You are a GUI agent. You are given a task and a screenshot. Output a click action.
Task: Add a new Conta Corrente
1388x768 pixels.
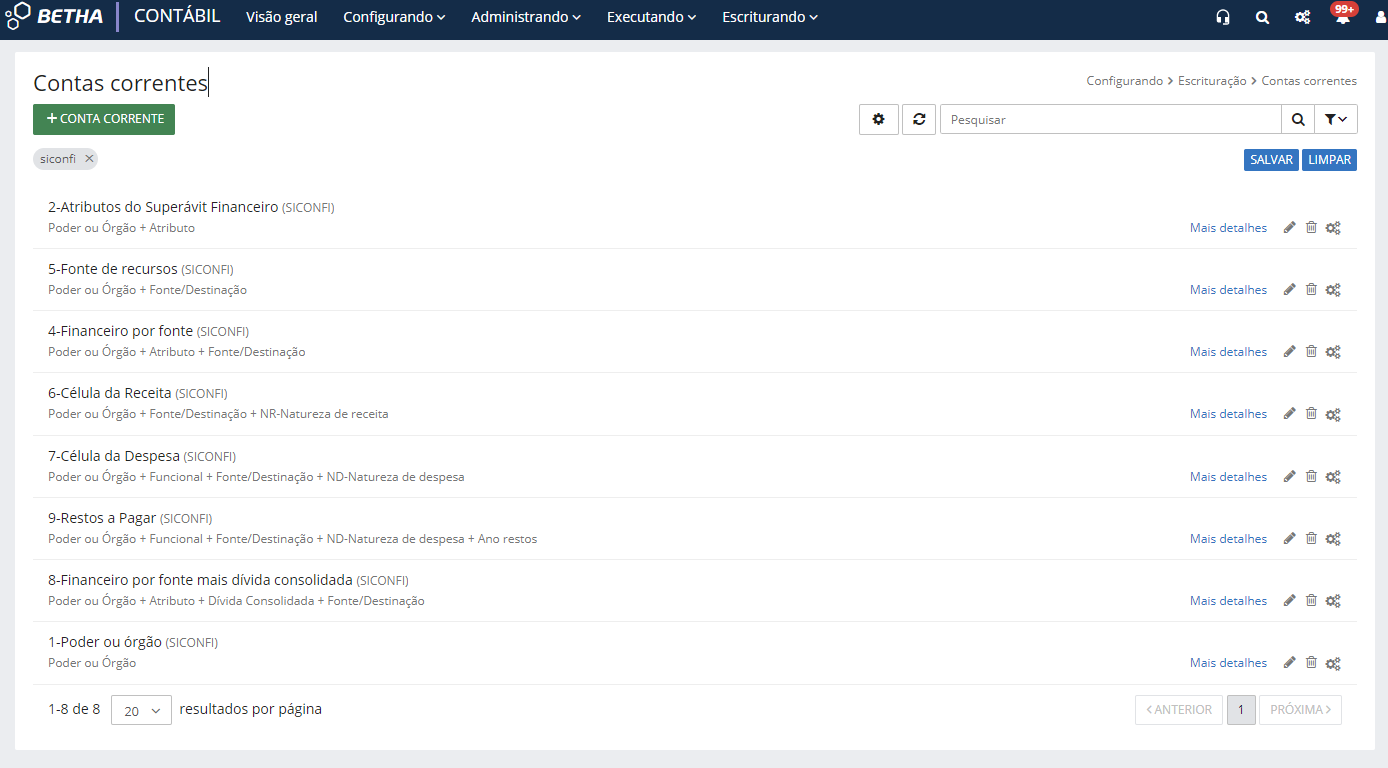104,119
